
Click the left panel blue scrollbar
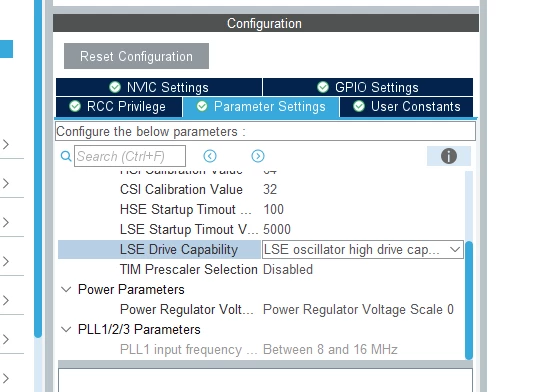click(x=38, y=169)
